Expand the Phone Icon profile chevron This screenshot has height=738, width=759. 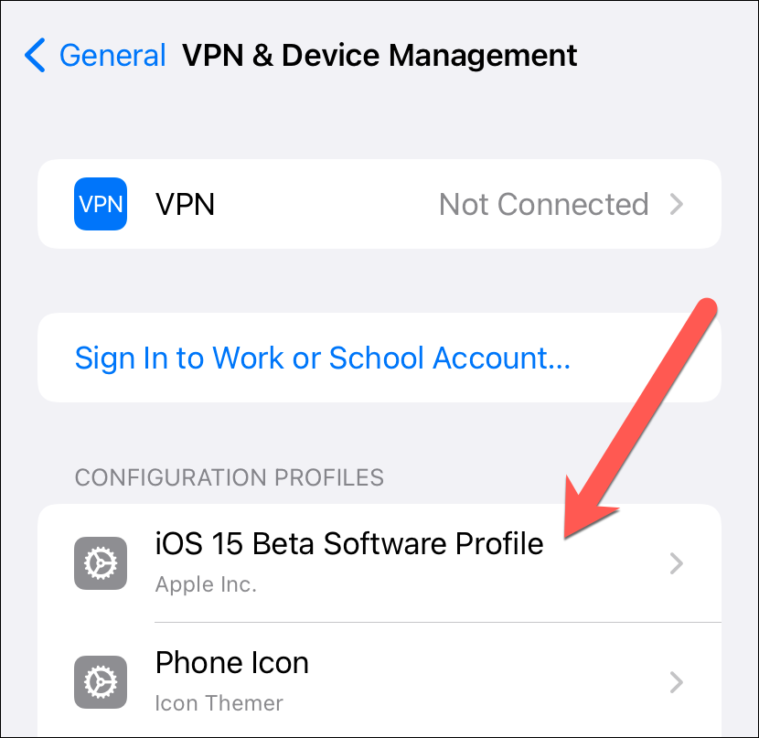(676, 682)
